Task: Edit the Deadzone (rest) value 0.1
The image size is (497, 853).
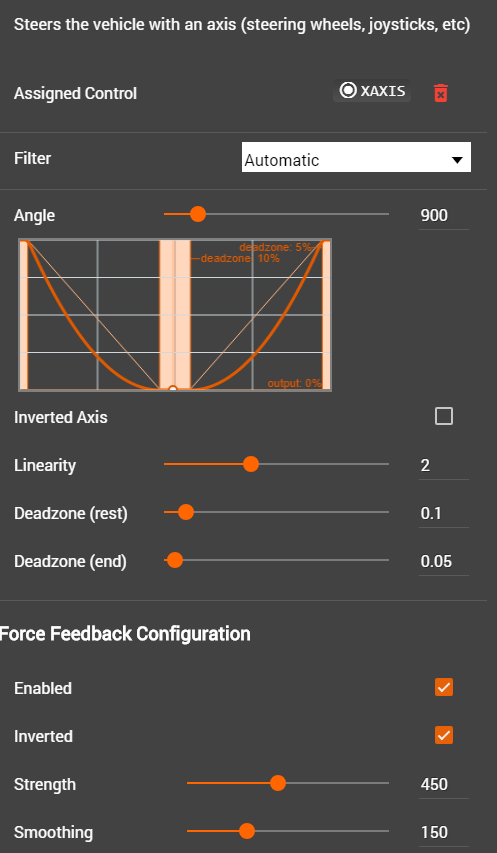Action: pos(443,514)
